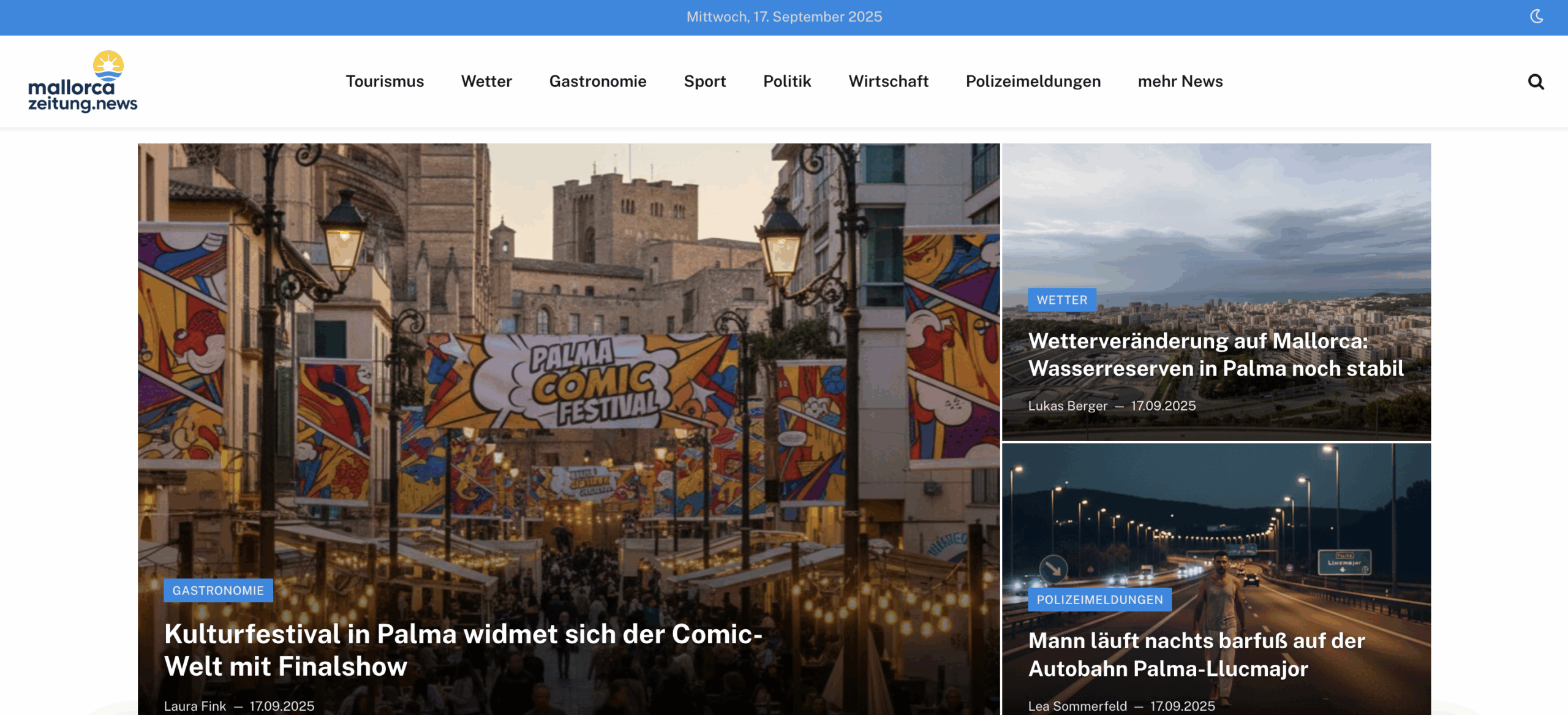Open the Sport navigation link
Viewport: 1568px width, 715px height.
pos(704,81)
